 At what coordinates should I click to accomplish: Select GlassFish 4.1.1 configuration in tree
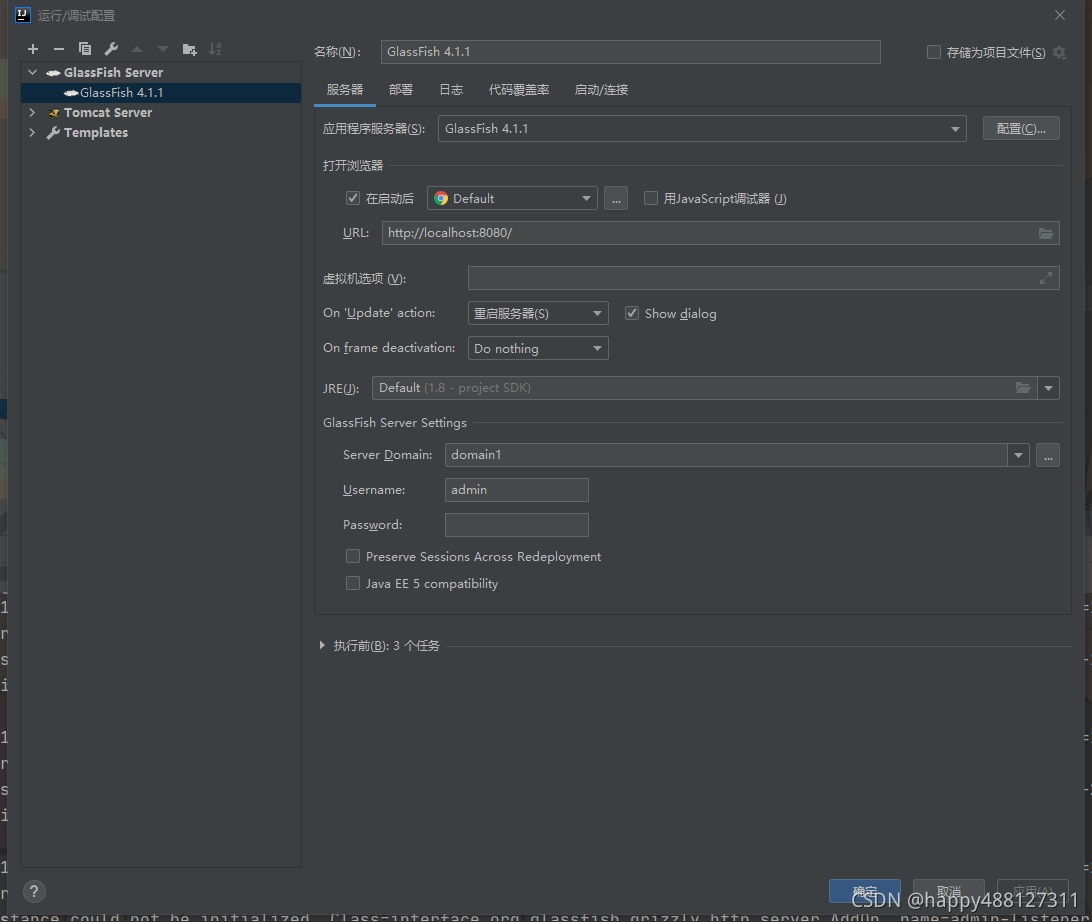[161, 93]
